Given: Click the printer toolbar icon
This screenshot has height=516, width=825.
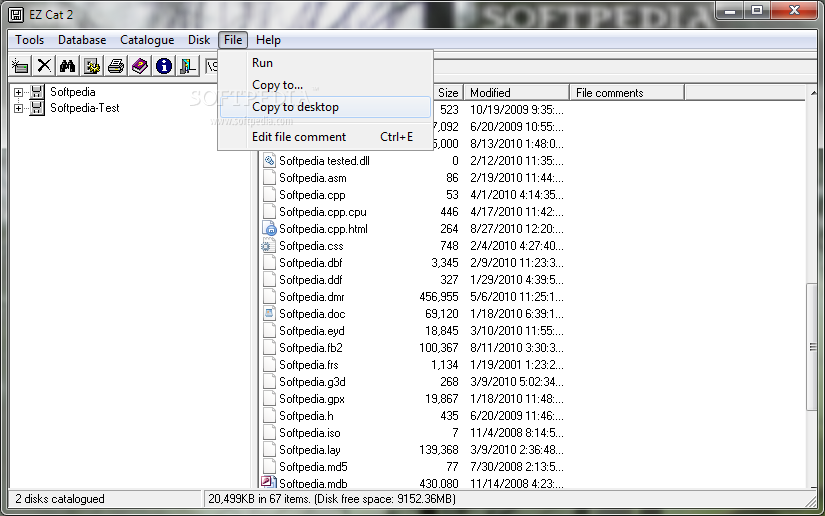Looking at the screenshot, I should 116,66.
